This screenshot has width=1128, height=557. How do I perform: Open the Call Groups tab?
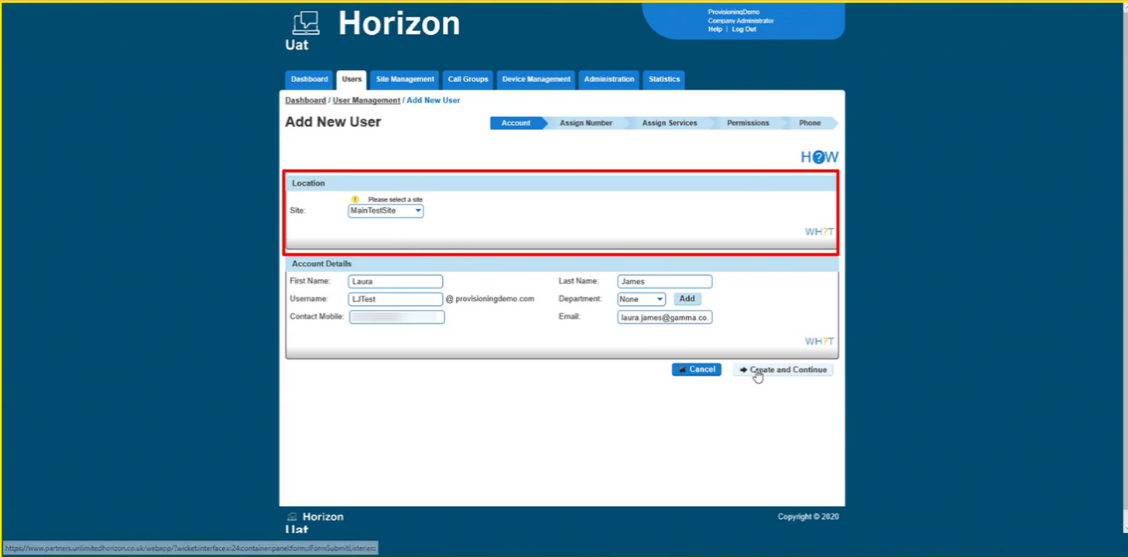tap(468, 80)
